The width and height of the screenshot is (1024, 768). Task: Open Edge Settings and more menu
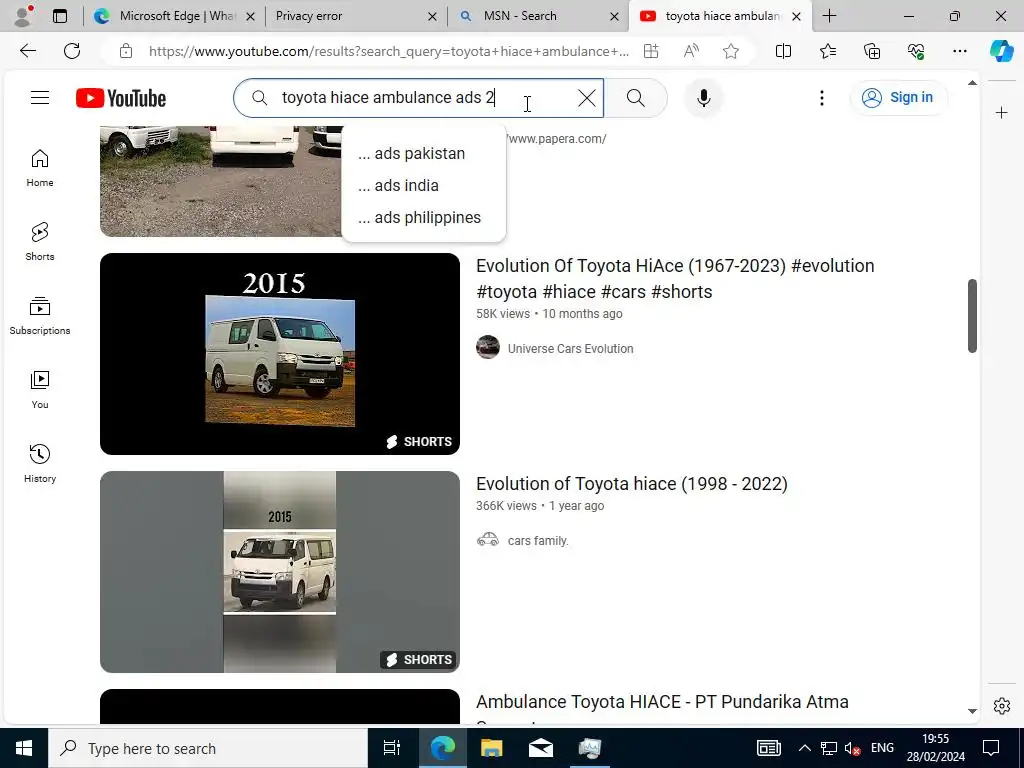959,51
